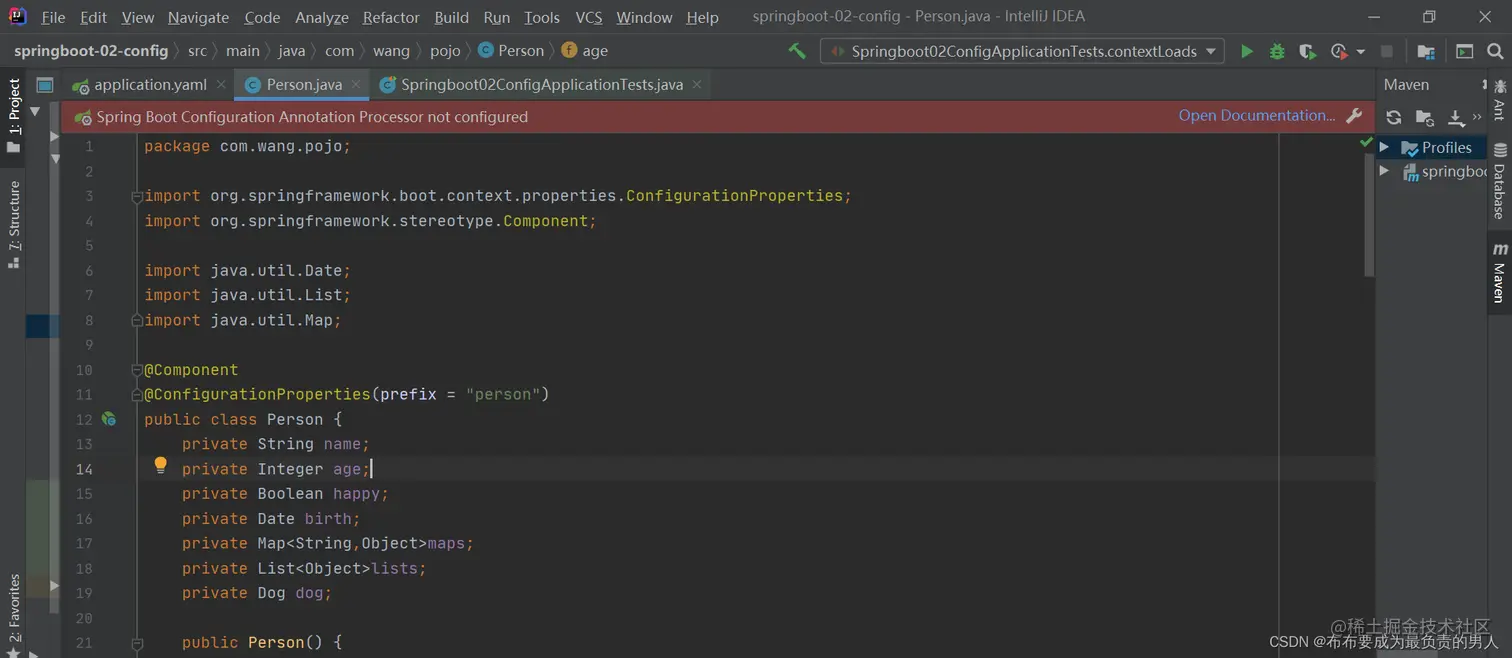Click the editor vertical scrollbar thumb

tap(1369, 216)
